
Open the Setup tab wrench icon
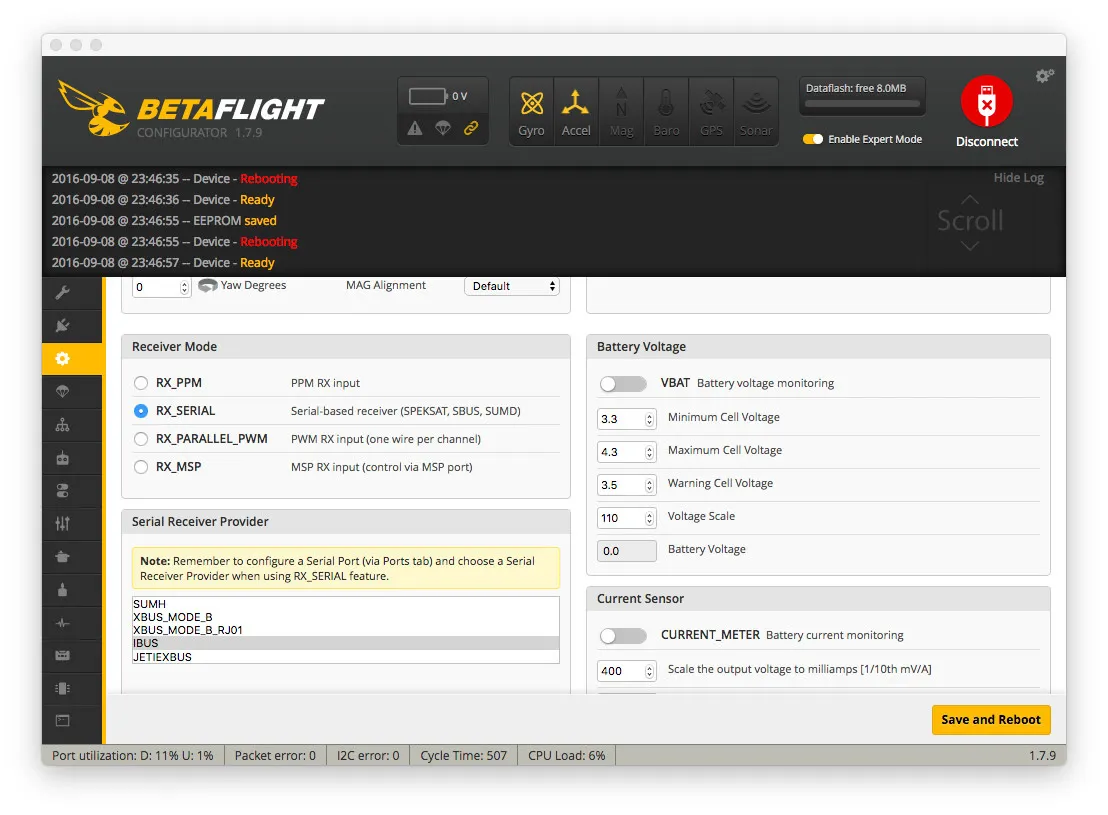click(x=62, y=293)
